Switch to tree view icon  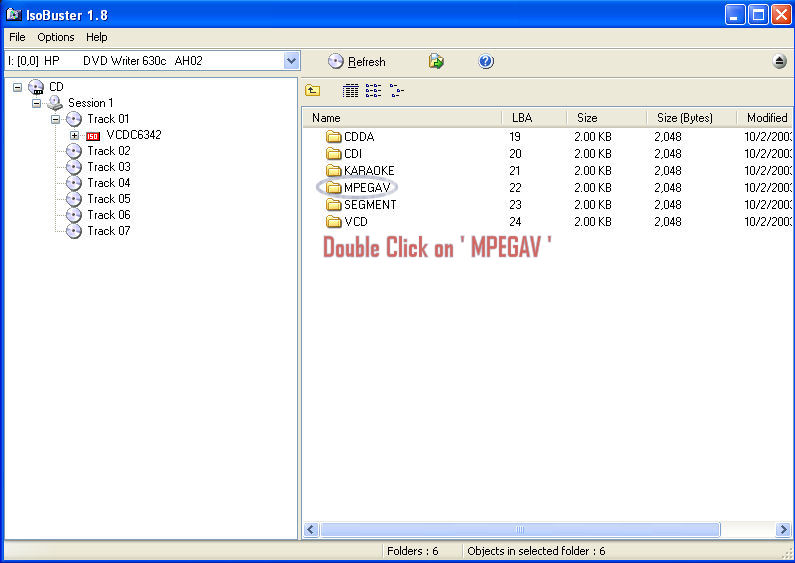(x=397, y=91)
